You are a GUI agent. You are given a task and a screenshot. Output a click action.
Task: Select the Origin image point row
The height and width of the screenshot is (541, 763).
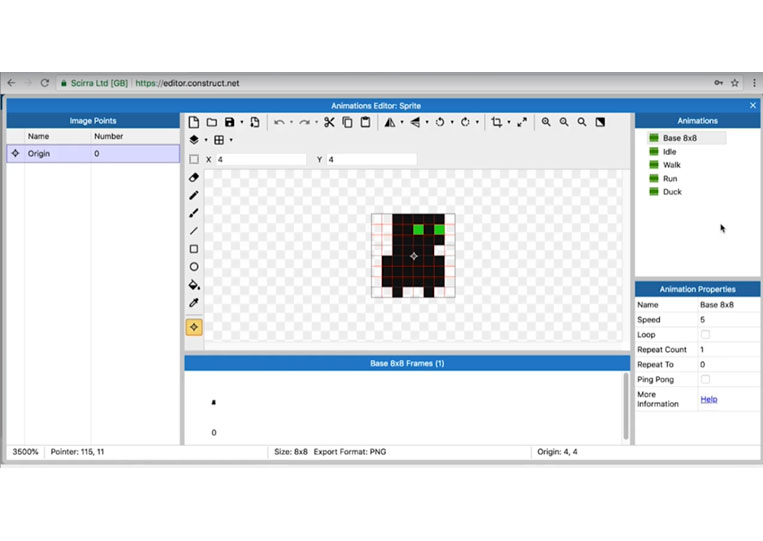click(x=93, y=153)
